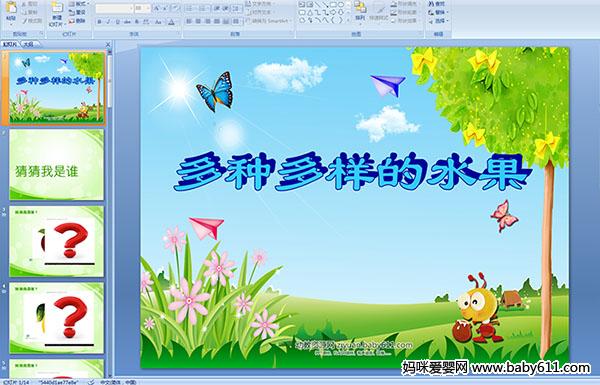Open the font size combo box
600x385 pixels.
pos(142,8)
